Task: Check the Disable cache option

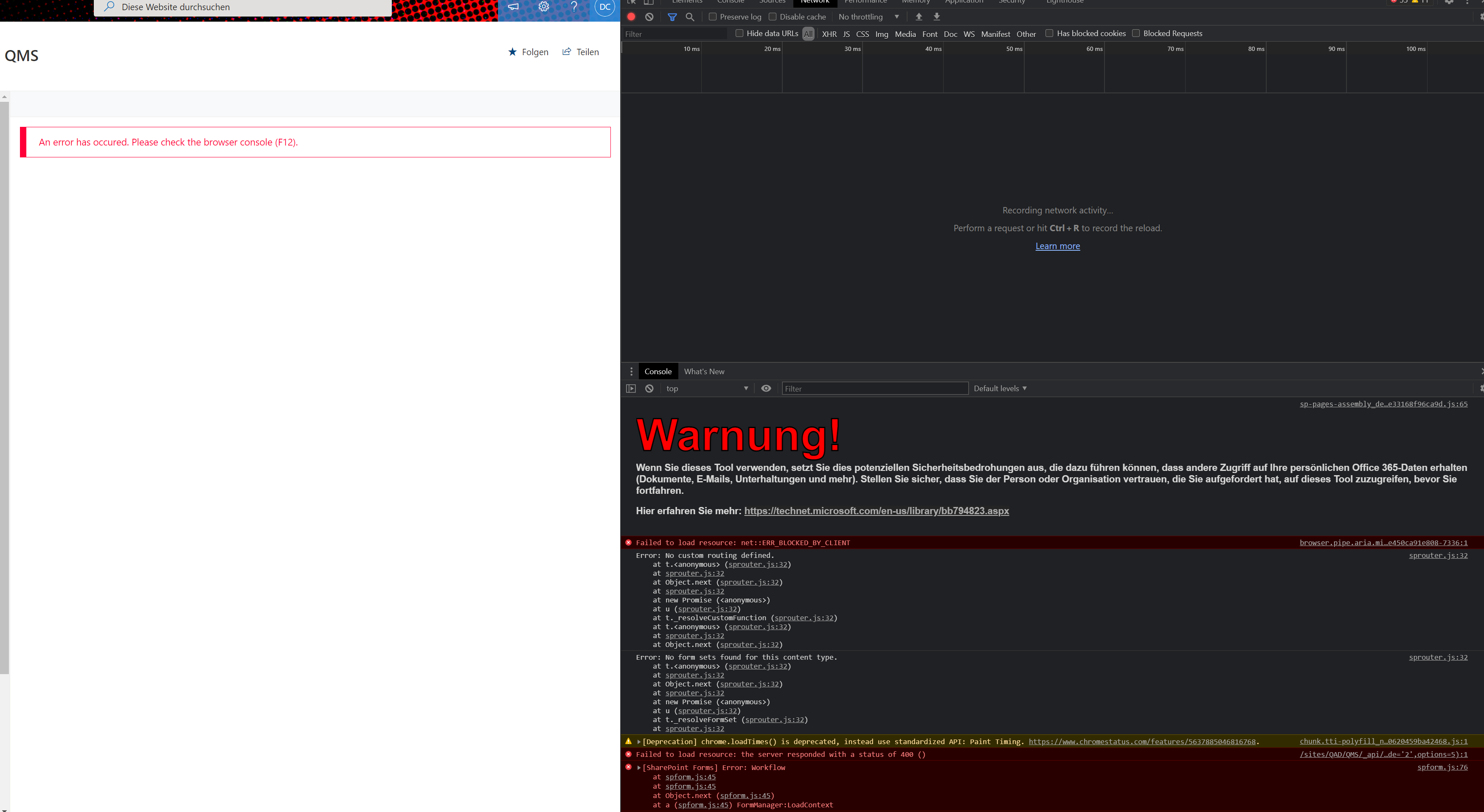Action: 773,17
